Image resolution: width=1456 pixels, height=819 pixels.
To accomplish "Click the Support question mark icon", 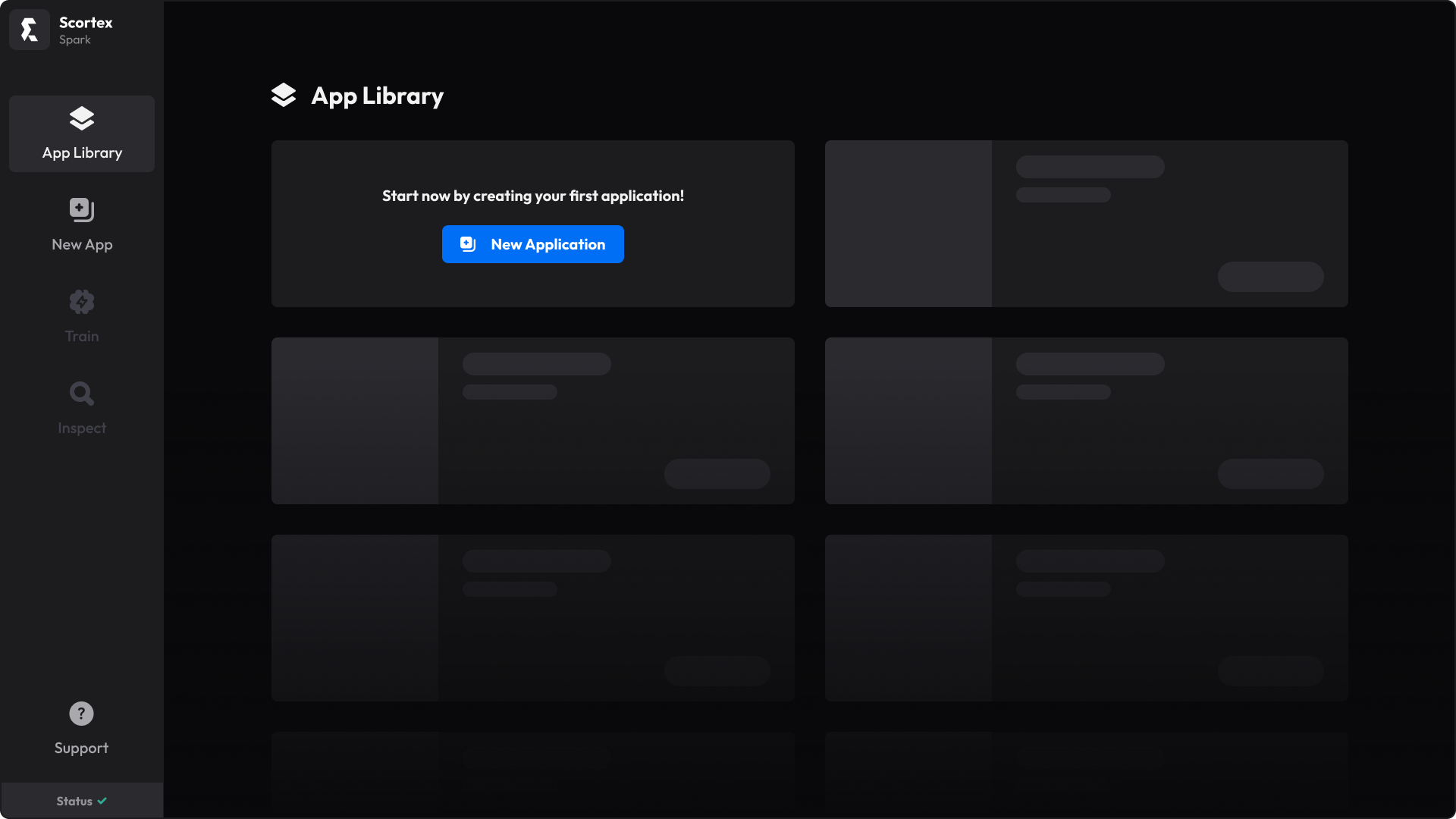I will click(x=81, y=714).
